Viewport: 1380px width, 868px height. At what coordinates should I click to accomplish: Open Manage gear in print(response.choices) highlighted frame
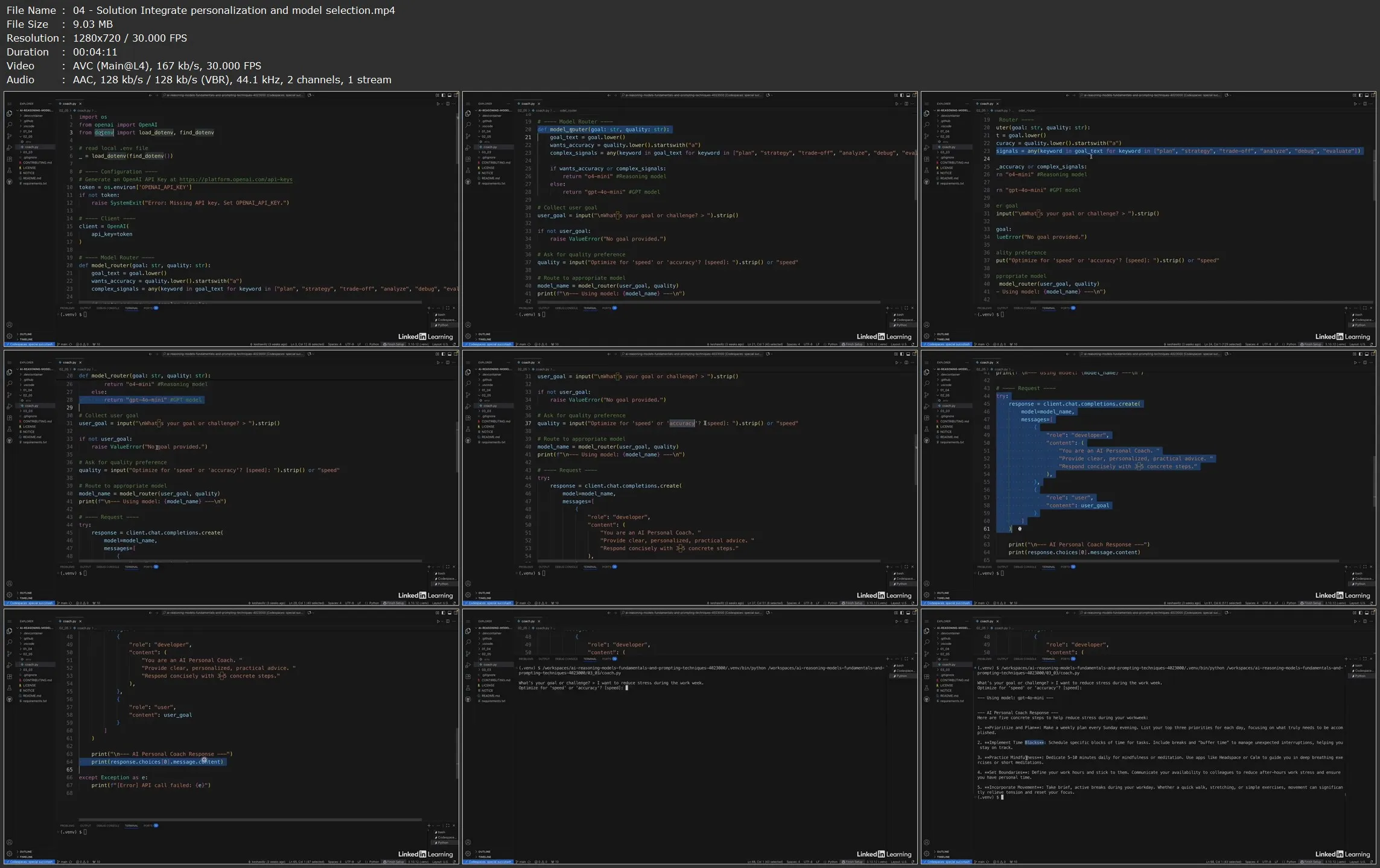click(9, 854)
